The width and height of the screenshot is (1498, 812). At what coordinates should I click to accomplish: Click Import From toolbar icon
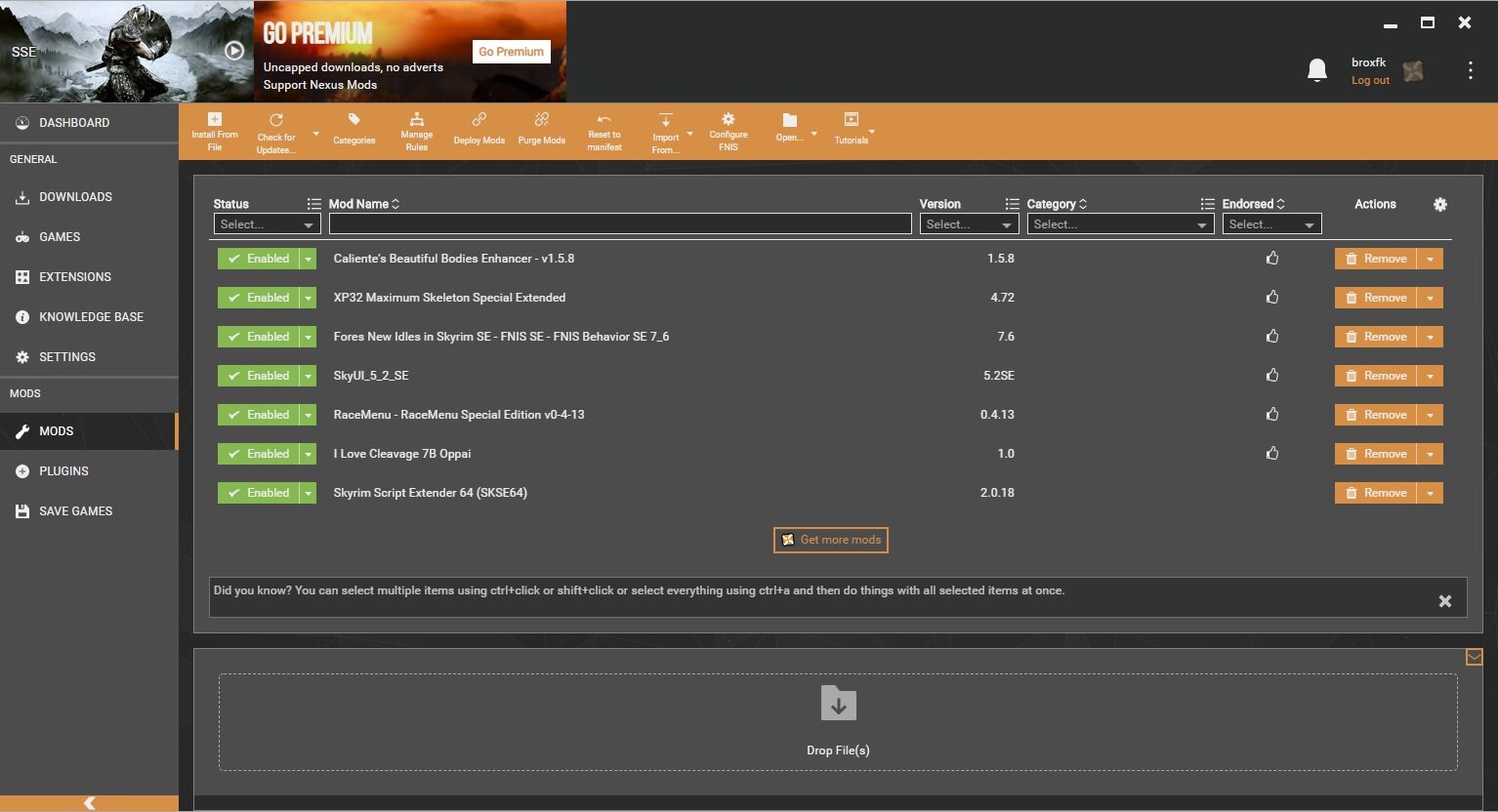(666, 119)
